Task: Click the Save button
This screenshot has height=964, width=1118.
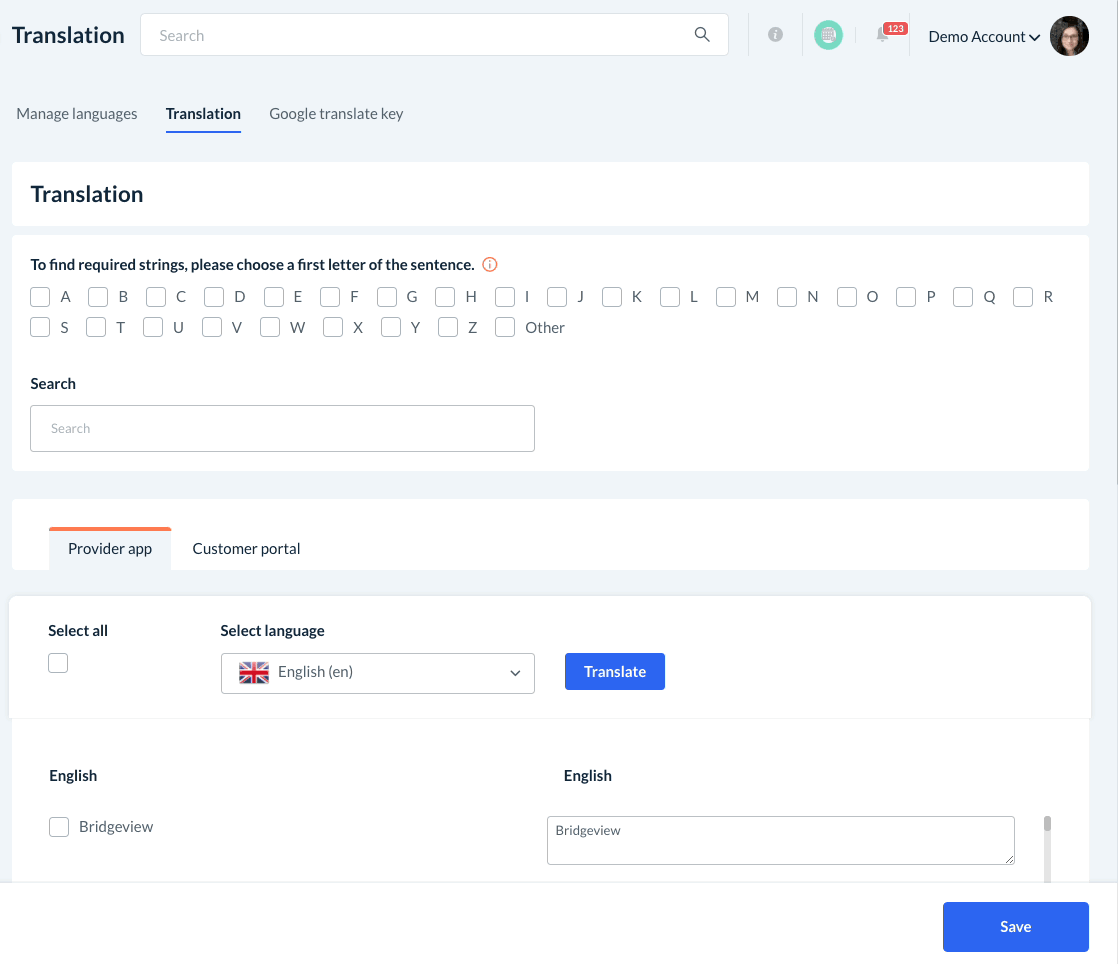Action: click(x=1015, y=927)
